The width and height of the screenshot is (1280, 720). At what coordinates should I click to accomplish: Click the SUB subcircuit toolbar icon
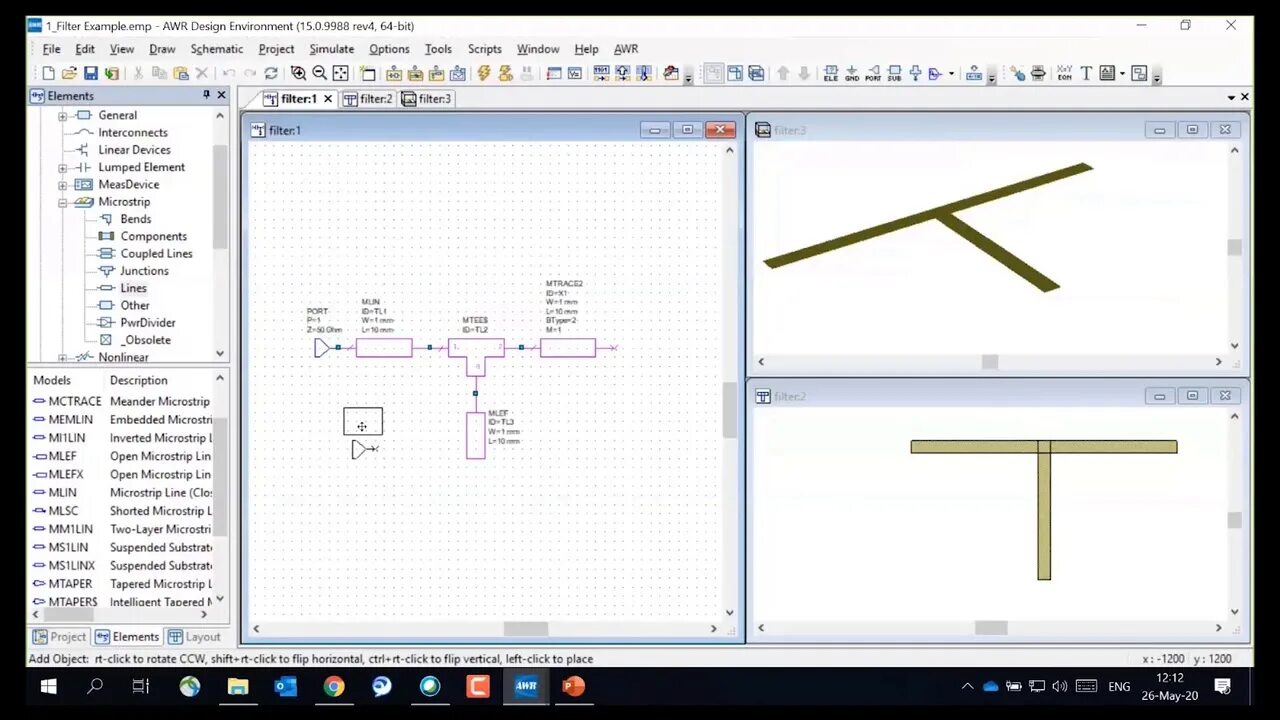tap(894, 73)
